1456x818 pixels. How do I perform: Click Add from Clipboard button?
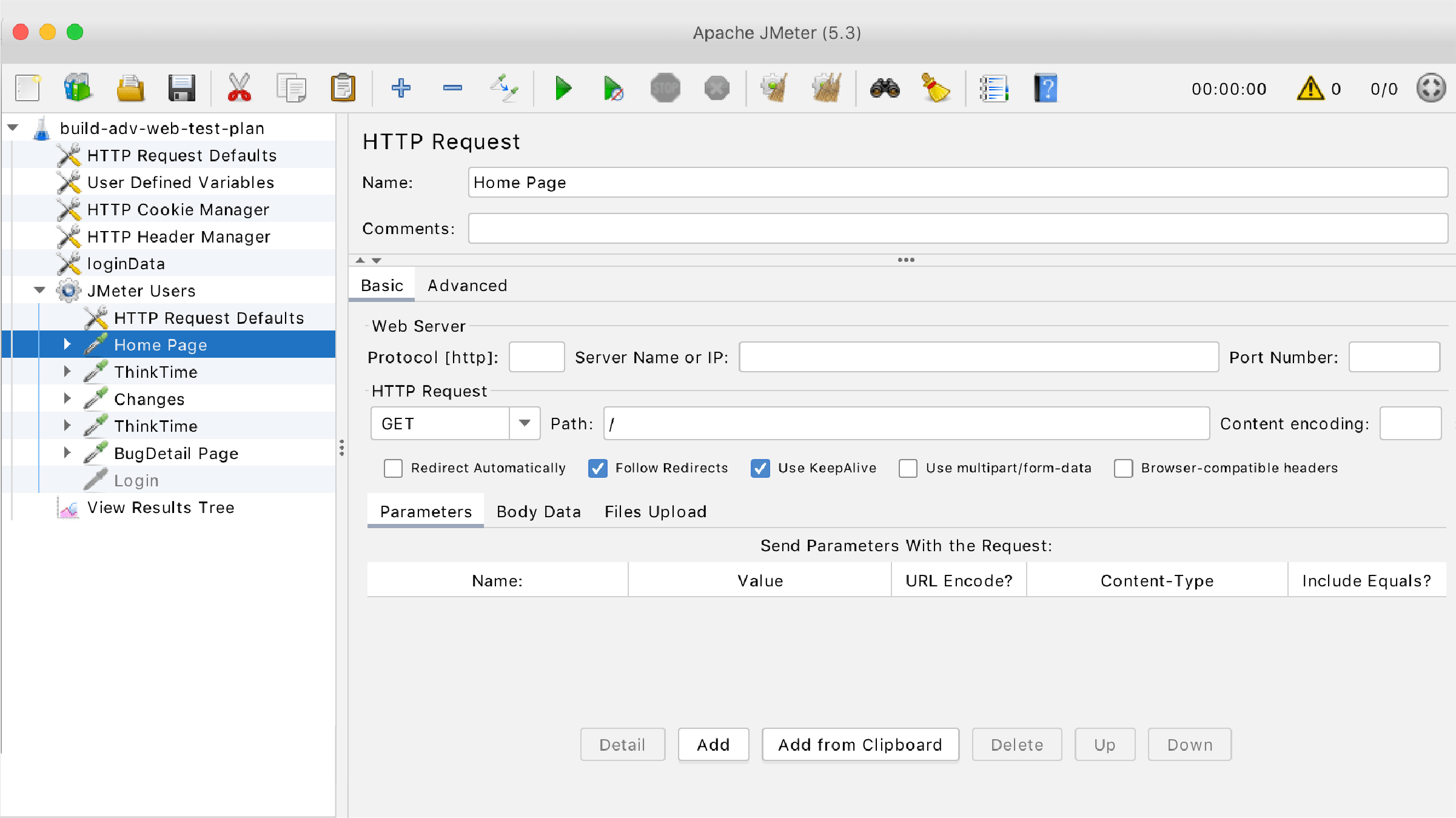click(860, 745)
